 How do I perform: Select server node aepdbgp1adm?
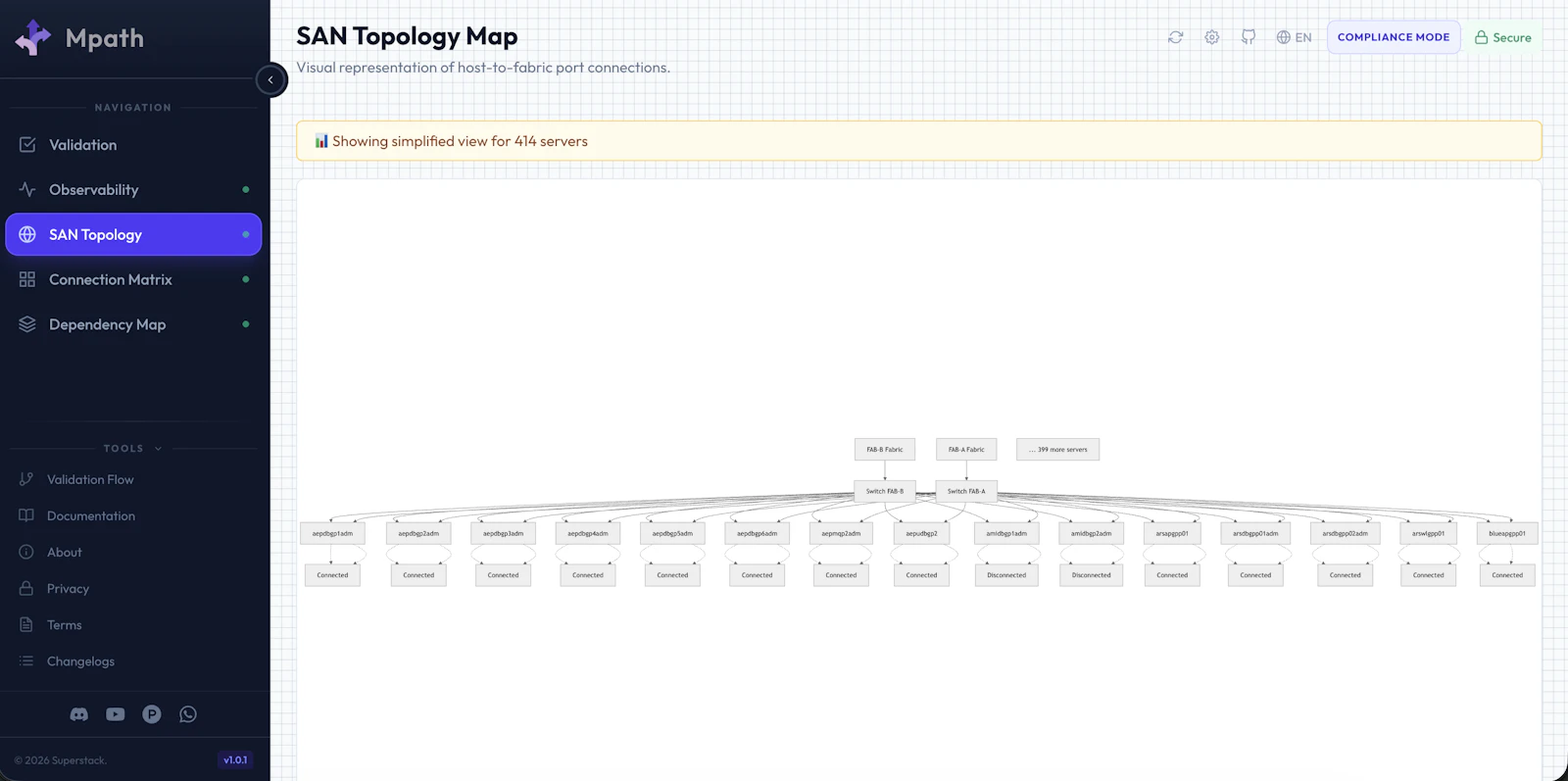tap(332, 534)
